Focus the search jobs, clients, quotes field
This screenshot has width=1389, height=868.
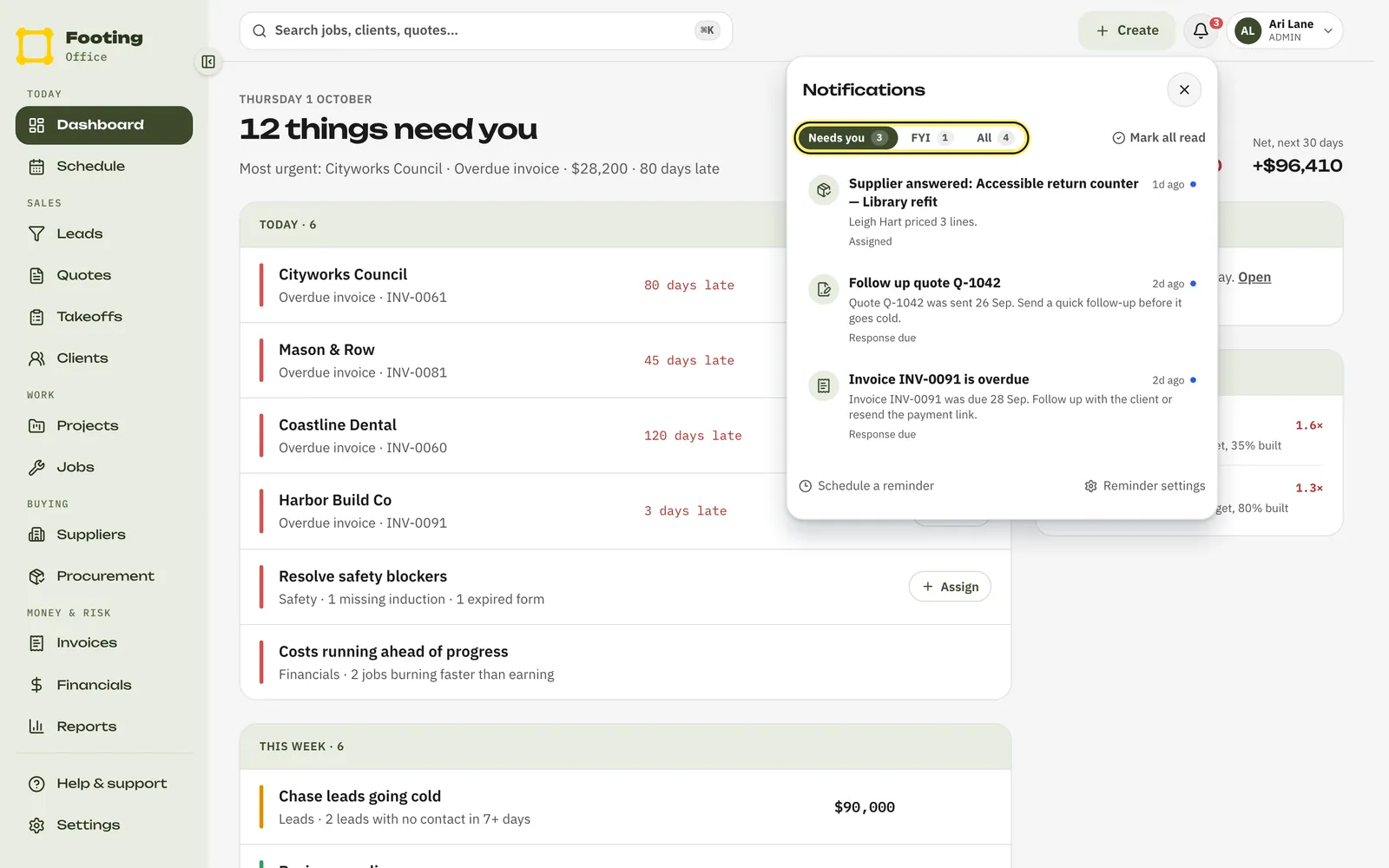(x=486, y=30)
